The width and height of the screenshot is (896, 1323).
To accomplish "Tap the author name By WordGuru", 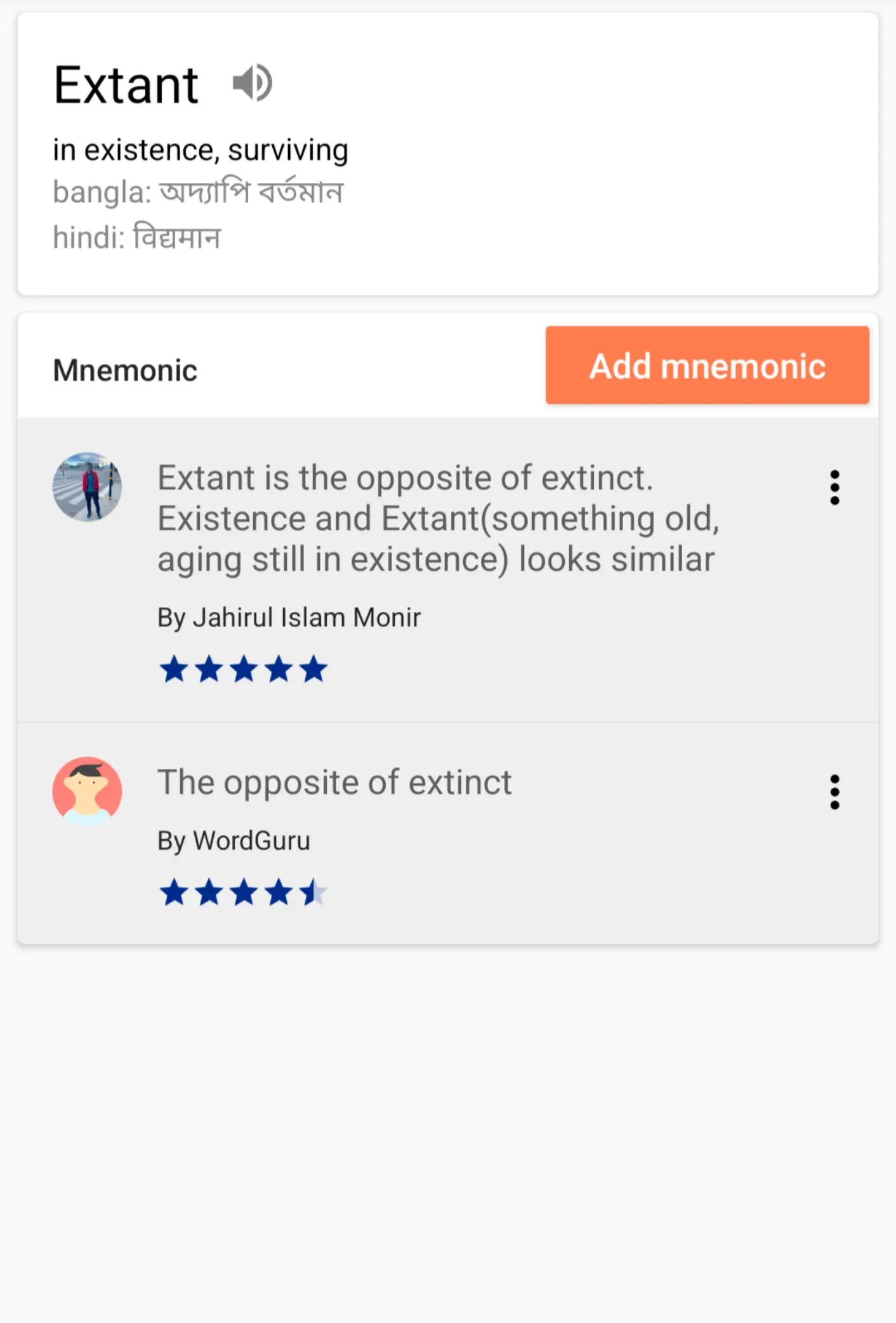I will point(234,841).
